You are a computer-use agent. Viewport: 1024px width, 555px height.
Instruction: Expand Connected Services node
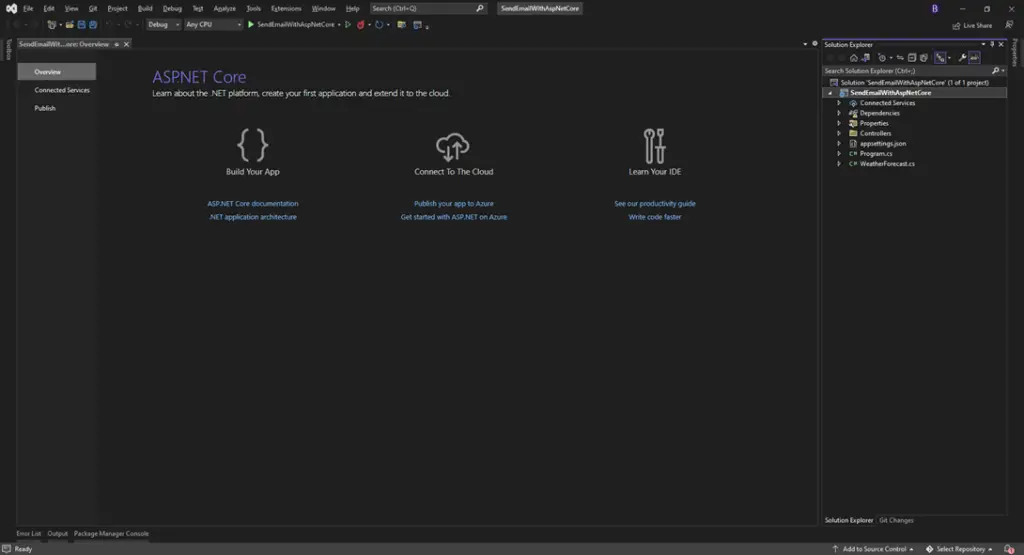[839, 103]
